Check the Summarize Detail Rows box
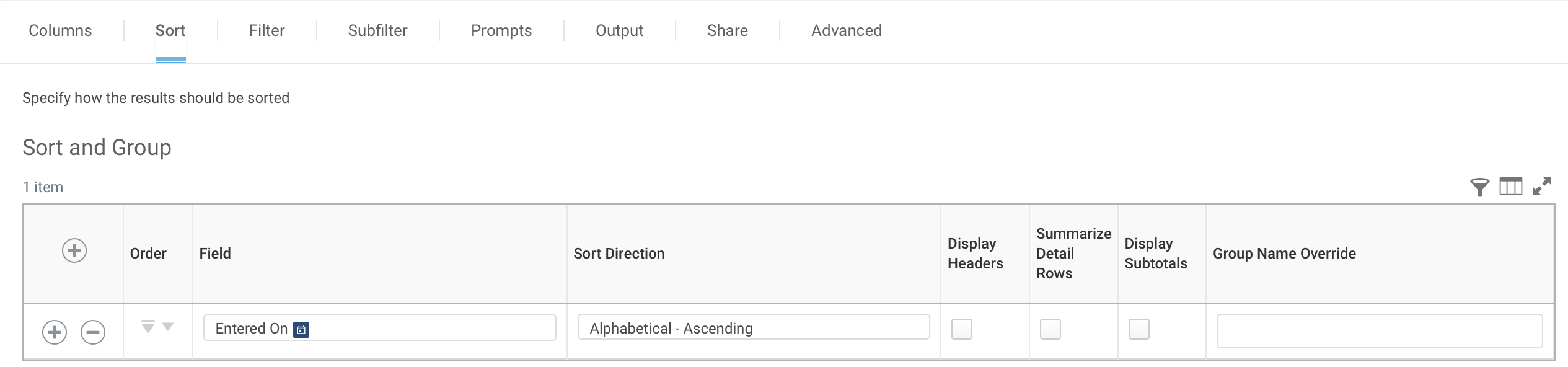The width and height of the screenshot is (1568, 367). [1050, 329]
